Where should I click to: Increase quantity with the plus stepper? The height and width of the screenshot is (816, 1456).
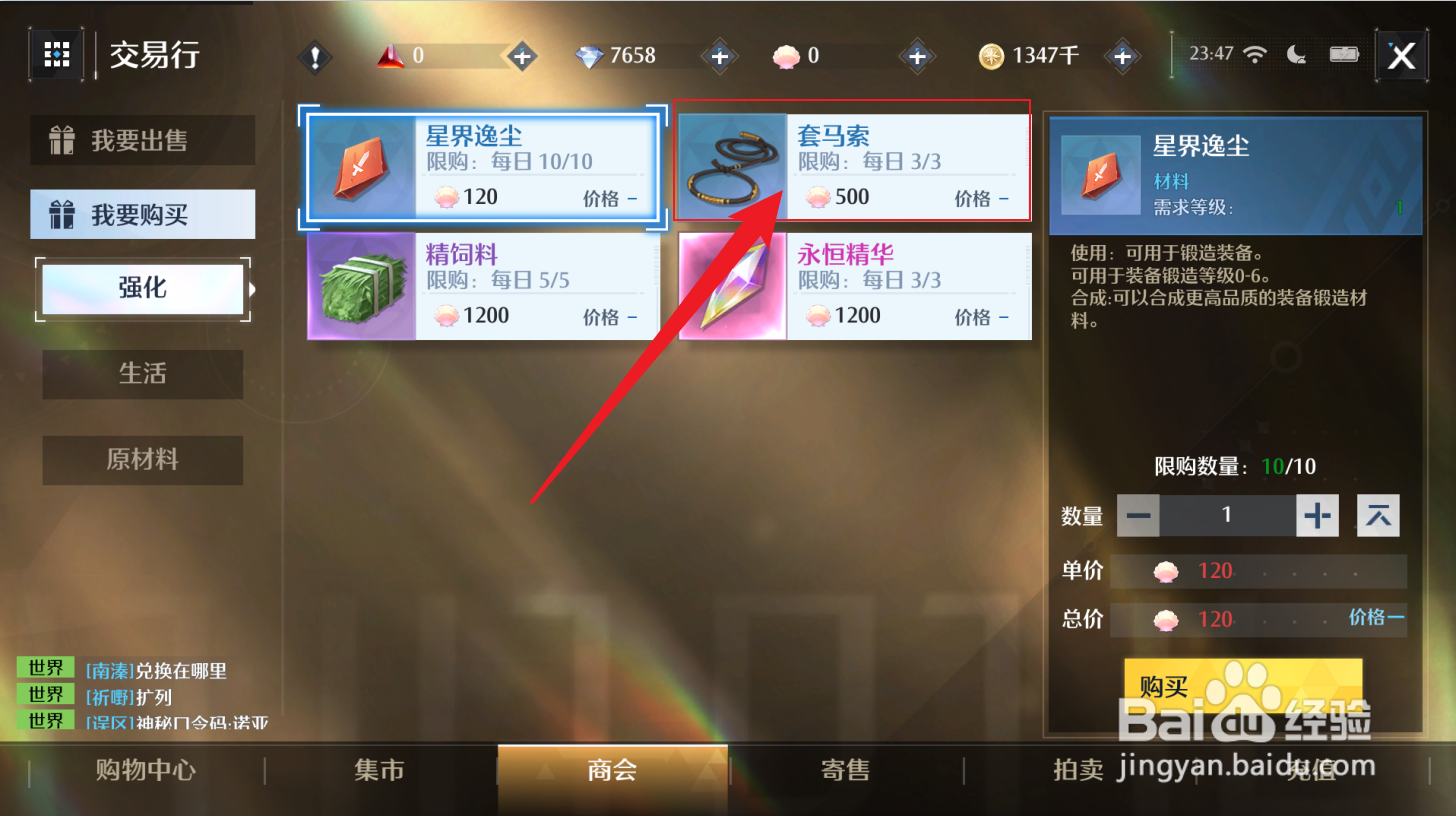click(x=1318, y=516)
